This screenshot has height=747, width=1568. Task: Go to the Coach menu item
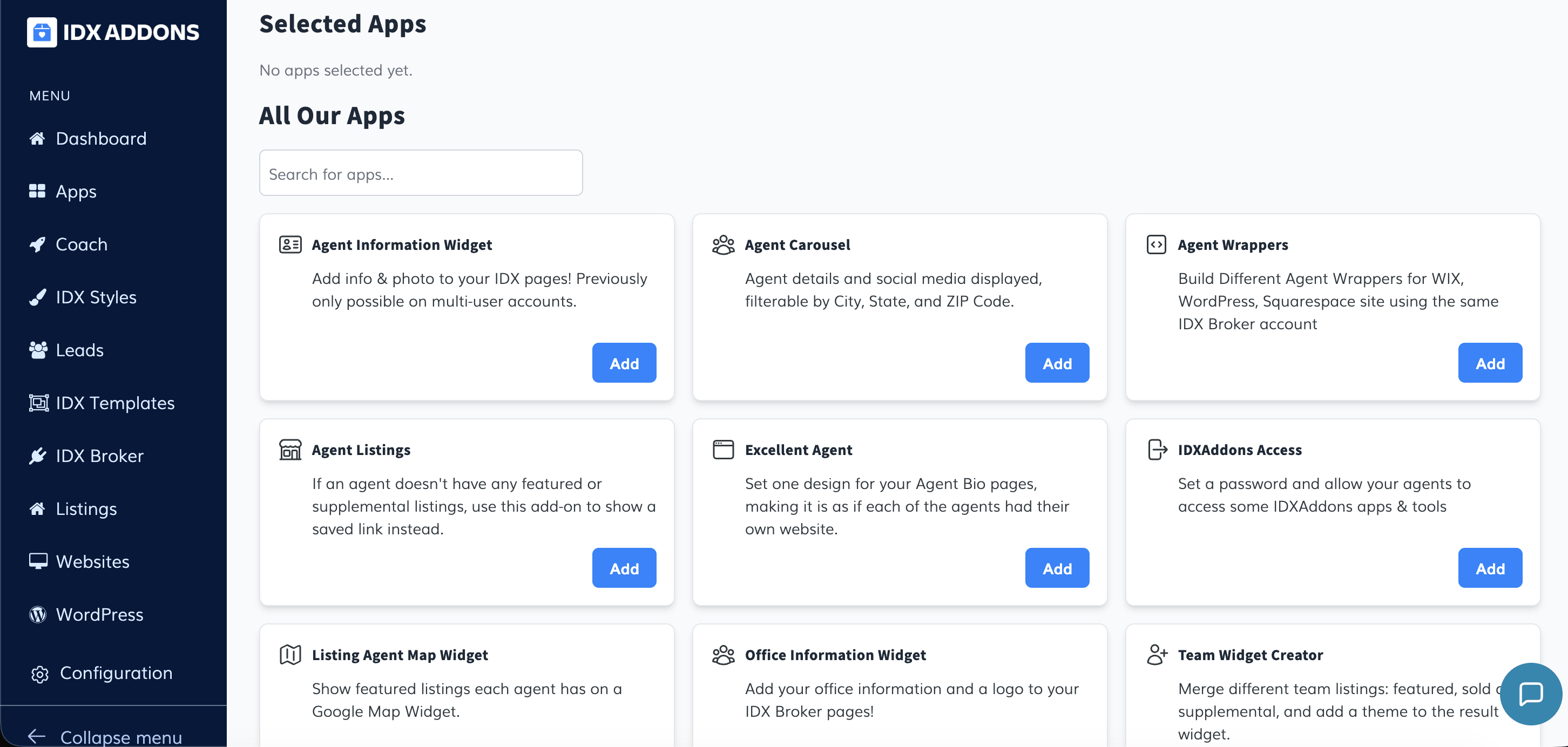[x=82, y=245]
